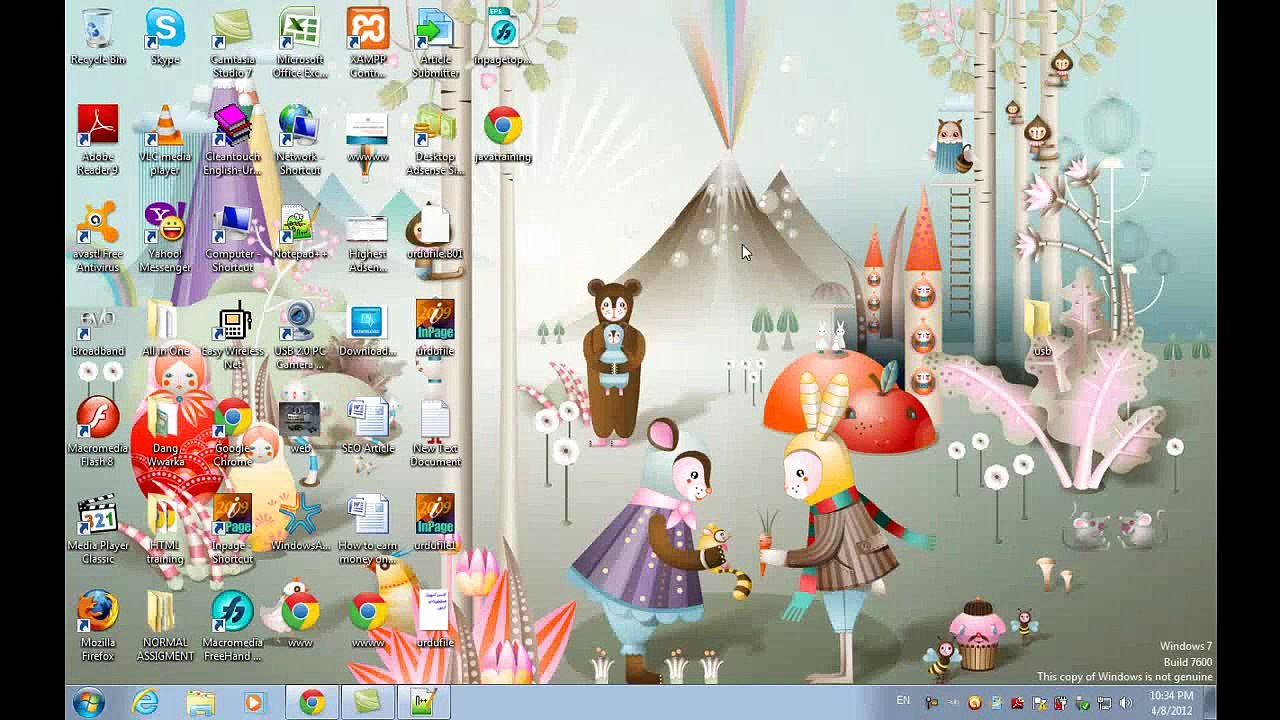Select the Article Submitter shortcut
This screenshot has height=720, width=1280.
pyautogui.click(x=435, y=43)
